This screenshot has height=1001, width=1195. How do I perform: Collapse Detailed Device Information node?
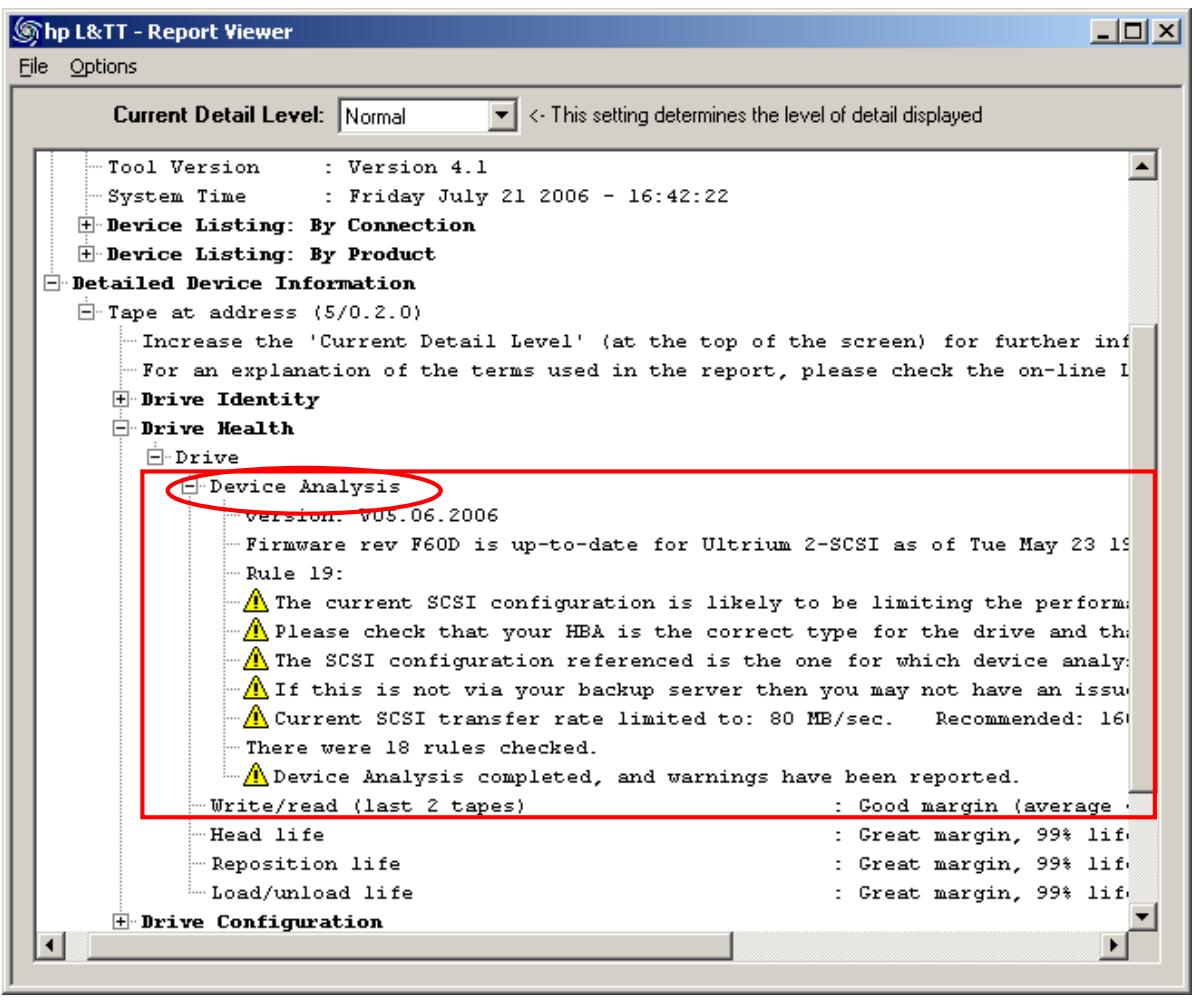click(52, 283)
